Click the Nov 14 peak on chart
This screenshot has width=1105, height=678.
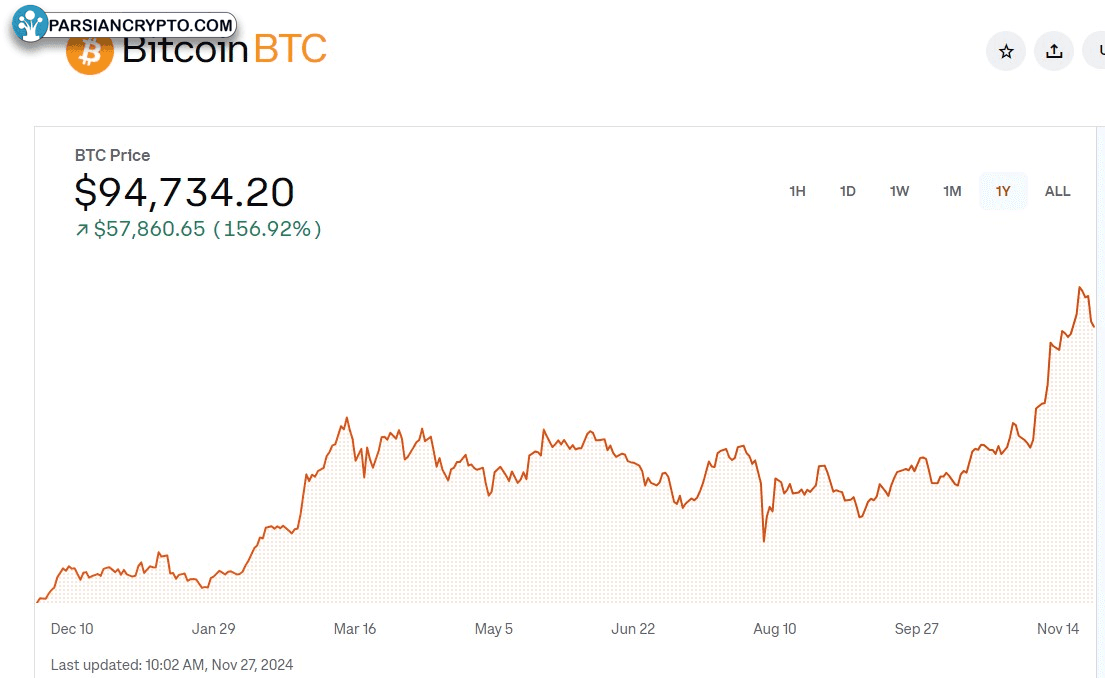pos(1080,288)
